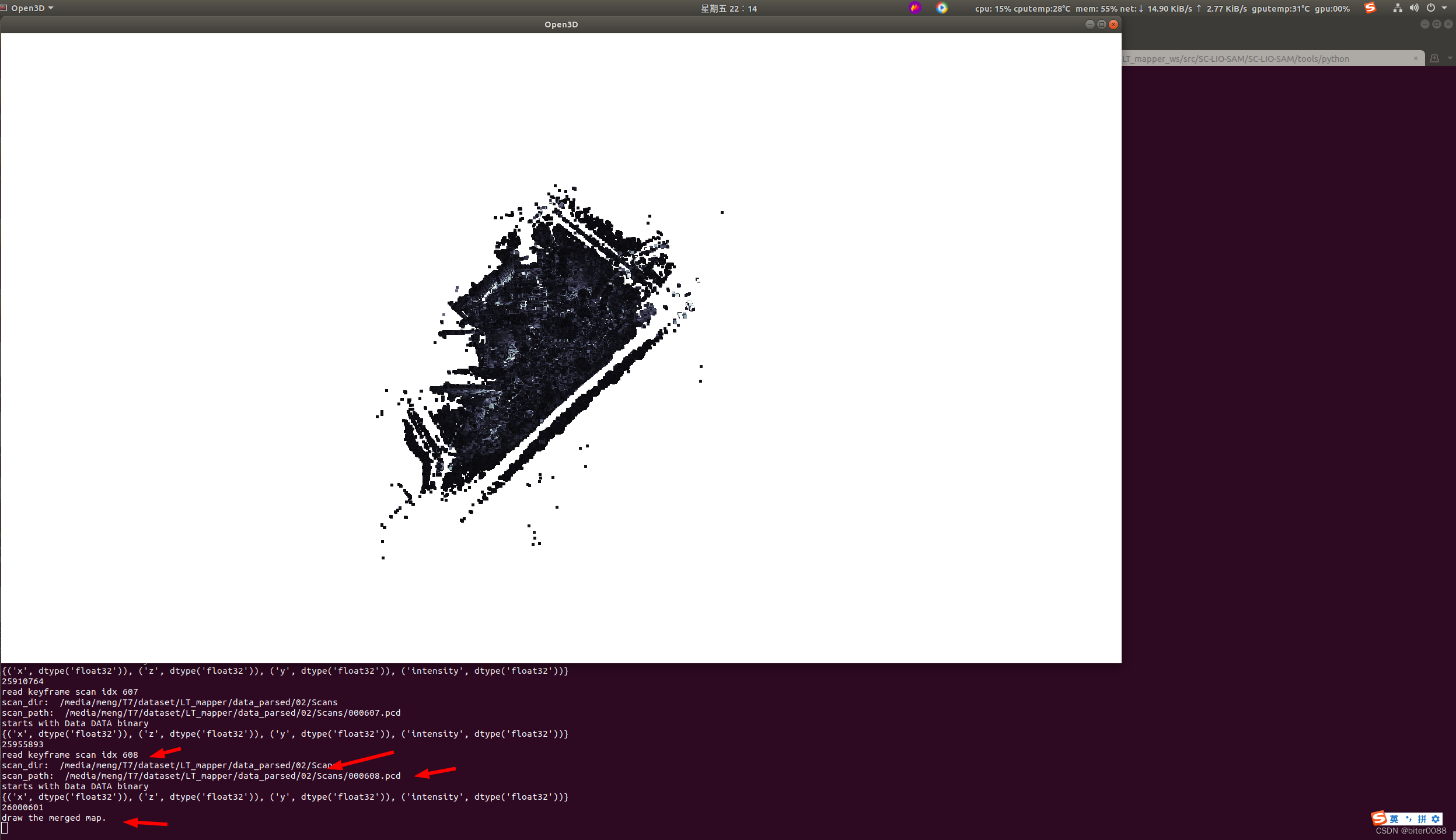Open the Sogou input method icon in the system tray
This screenshot has width=1456, height=840.
point(1370,8)
